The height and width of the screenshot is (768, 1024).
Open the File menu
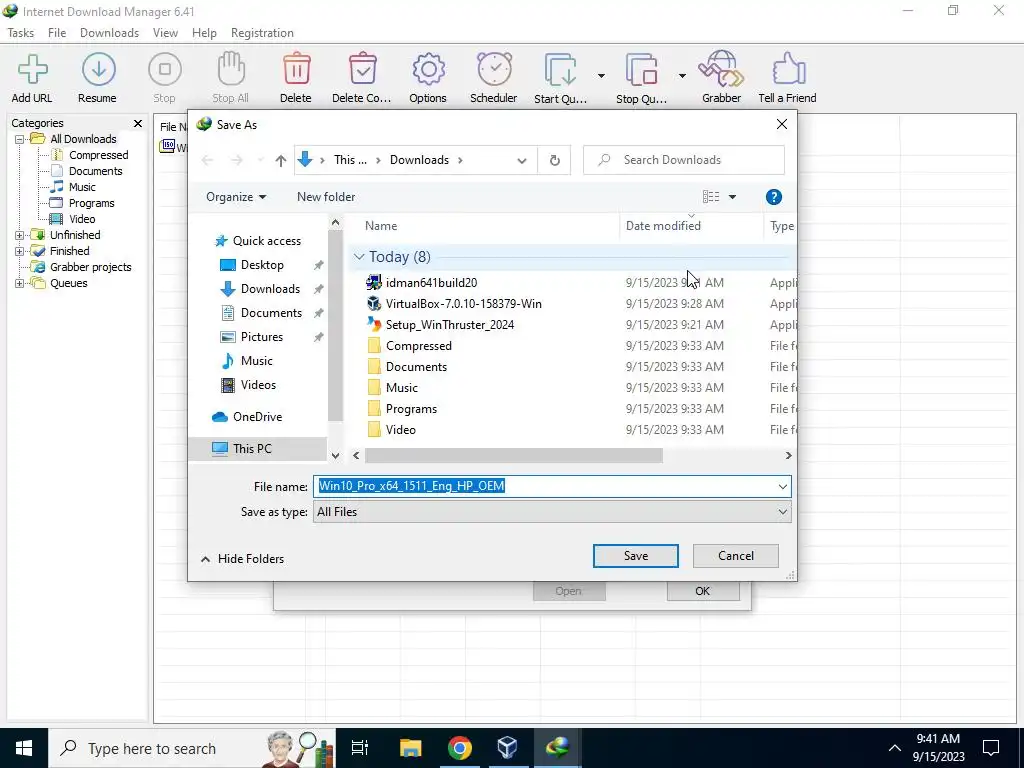[57, 33]
